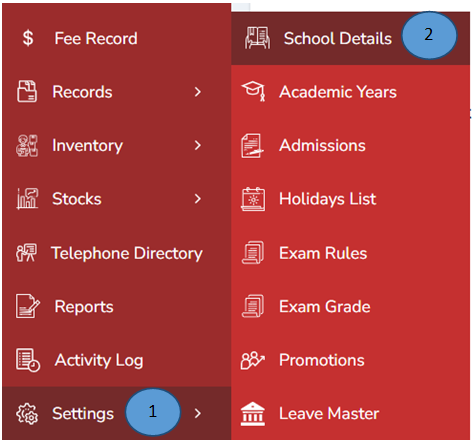
Task: Select Holidays List
Action: tap(350, 199)
